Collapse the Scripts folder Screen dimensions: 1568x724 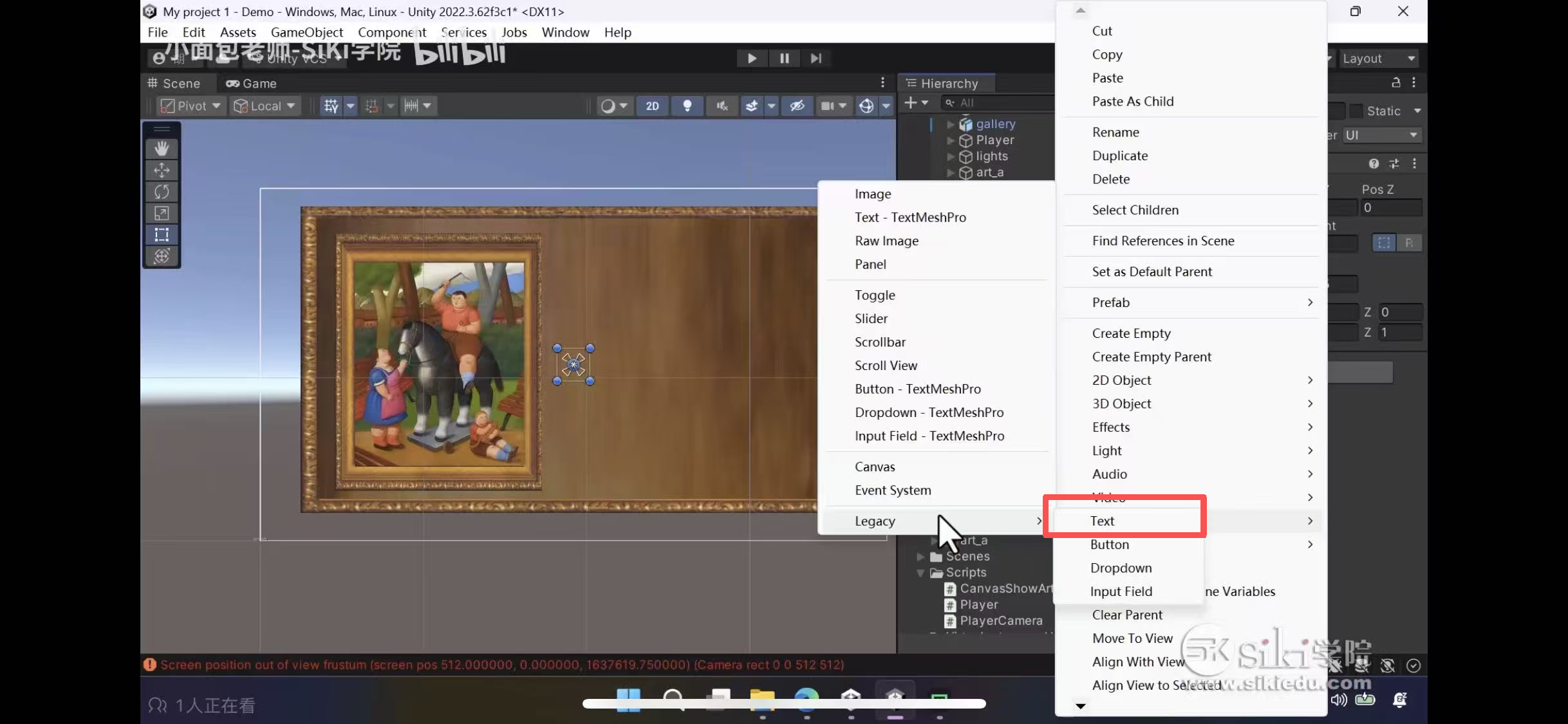[x=920, y=573]
